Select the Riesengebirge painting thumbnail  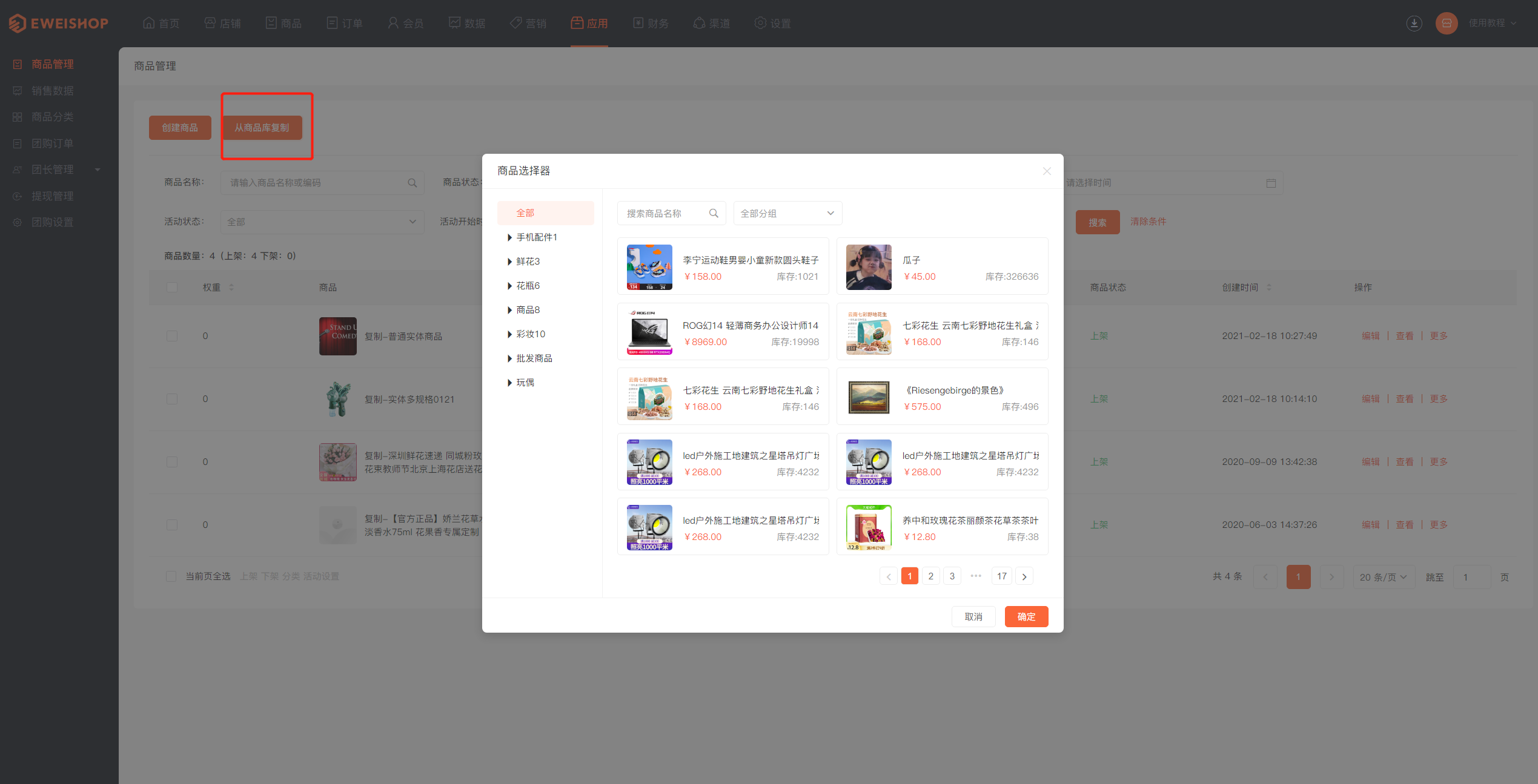click(x=869, y=398)
